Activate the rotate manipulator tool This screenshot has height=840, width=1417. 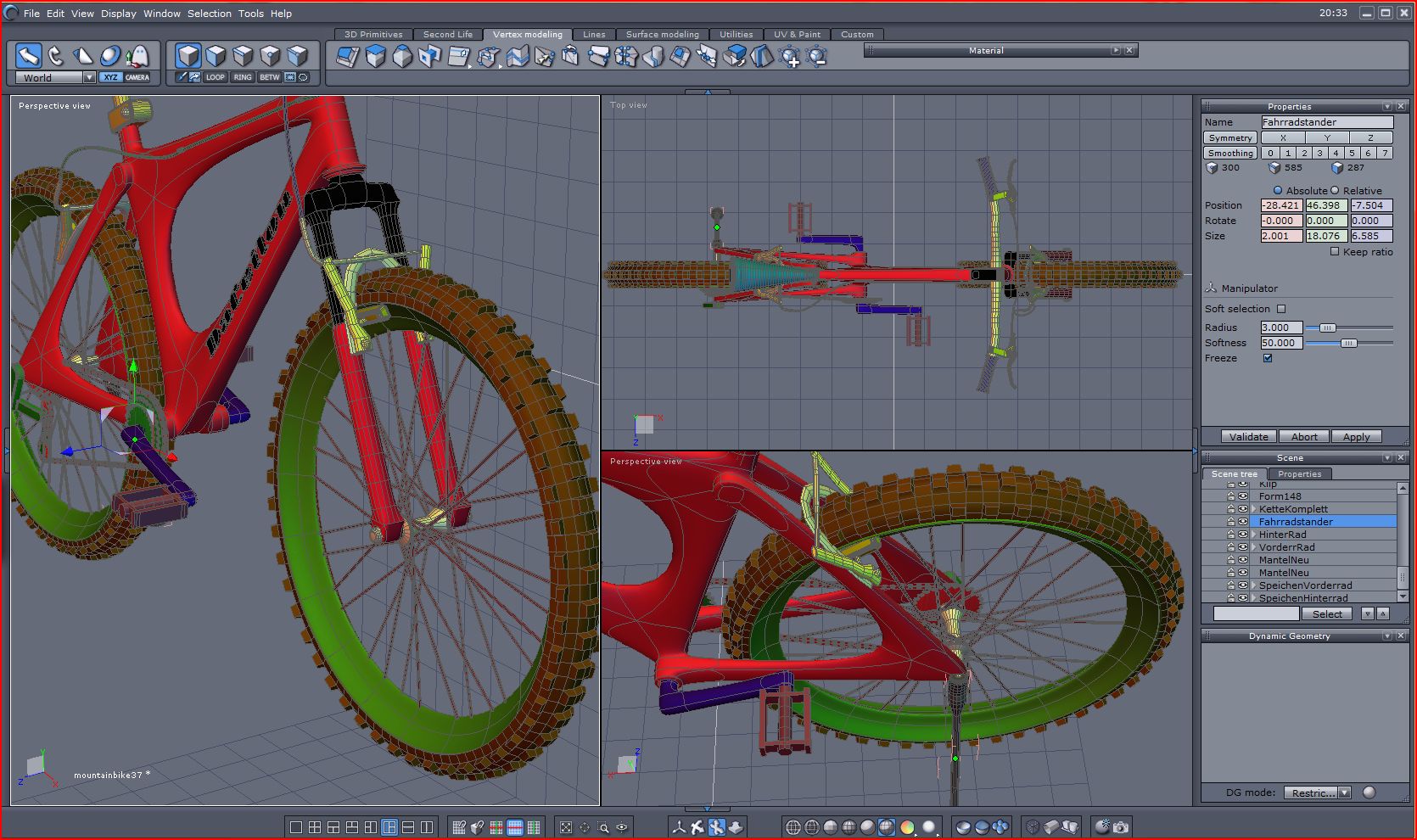[x=56, y=56]
